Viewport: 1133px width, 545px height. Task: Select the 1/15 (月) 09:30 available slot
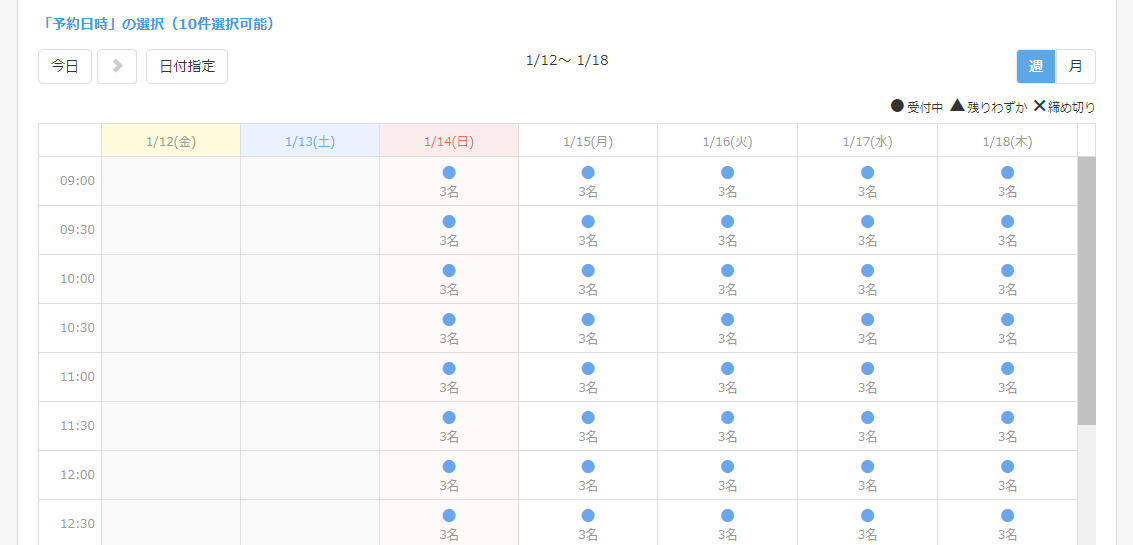tap(588, 230)
